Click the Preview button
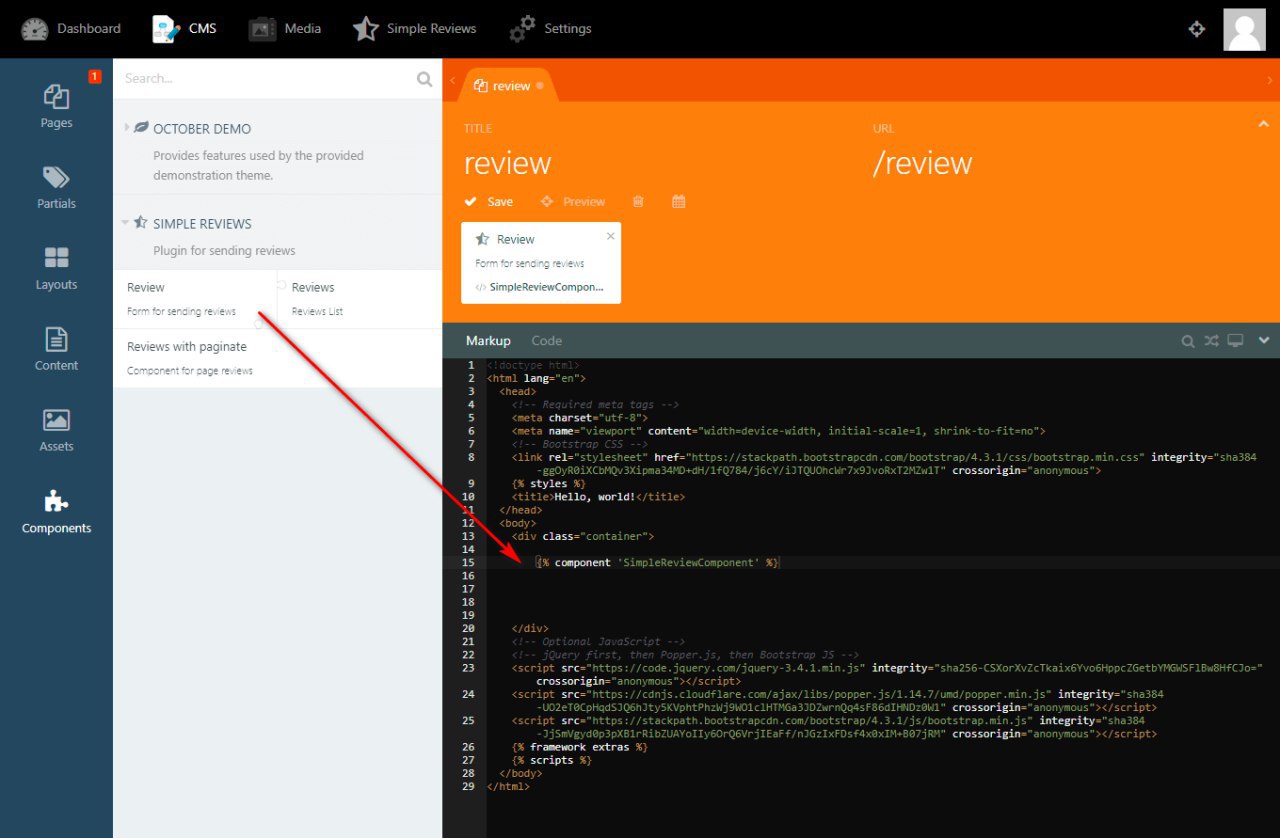The image size is (1280, 838). click(x=573, y=201)
